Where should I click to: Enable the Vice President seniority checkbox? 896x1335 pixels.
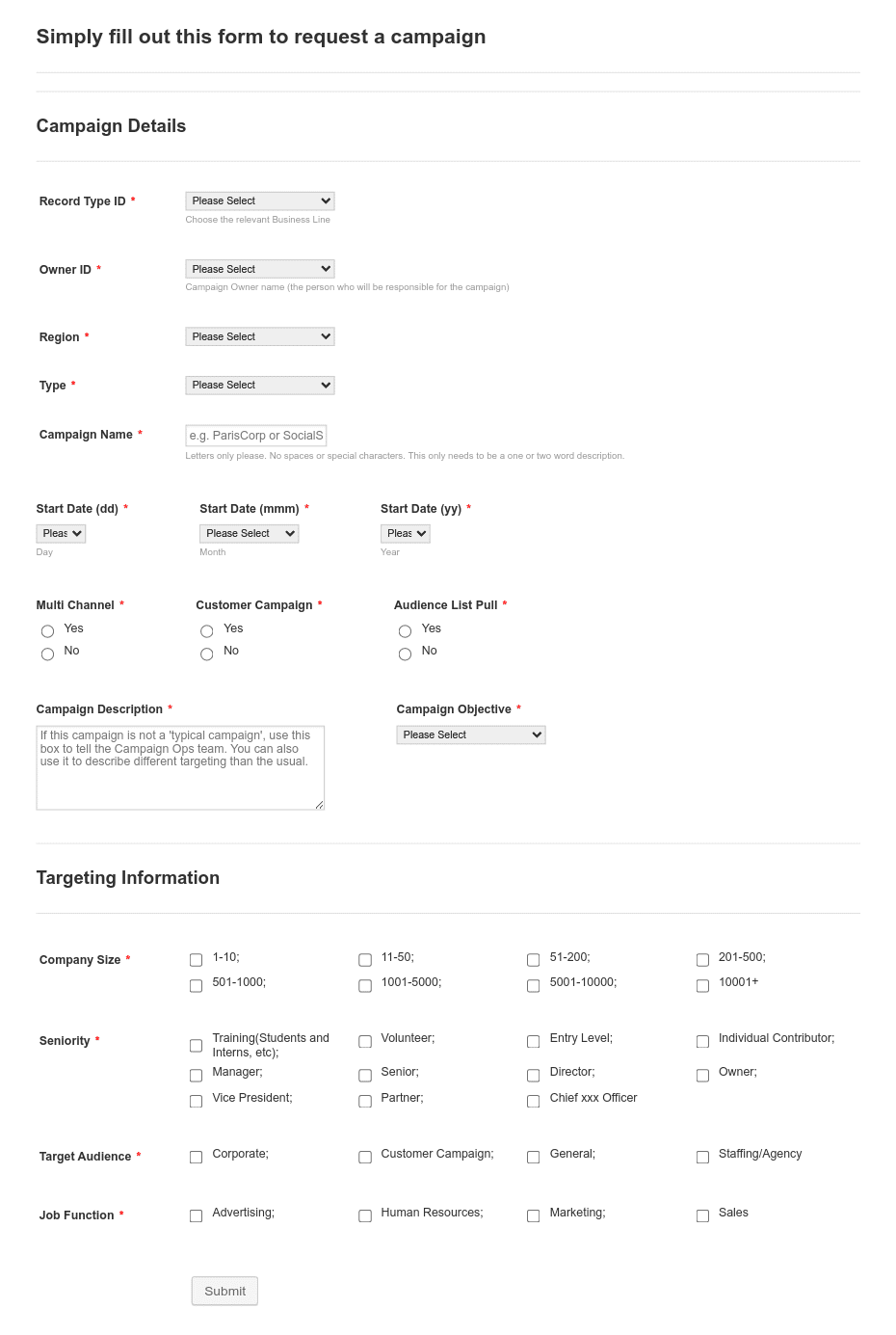click(196, 1101)
